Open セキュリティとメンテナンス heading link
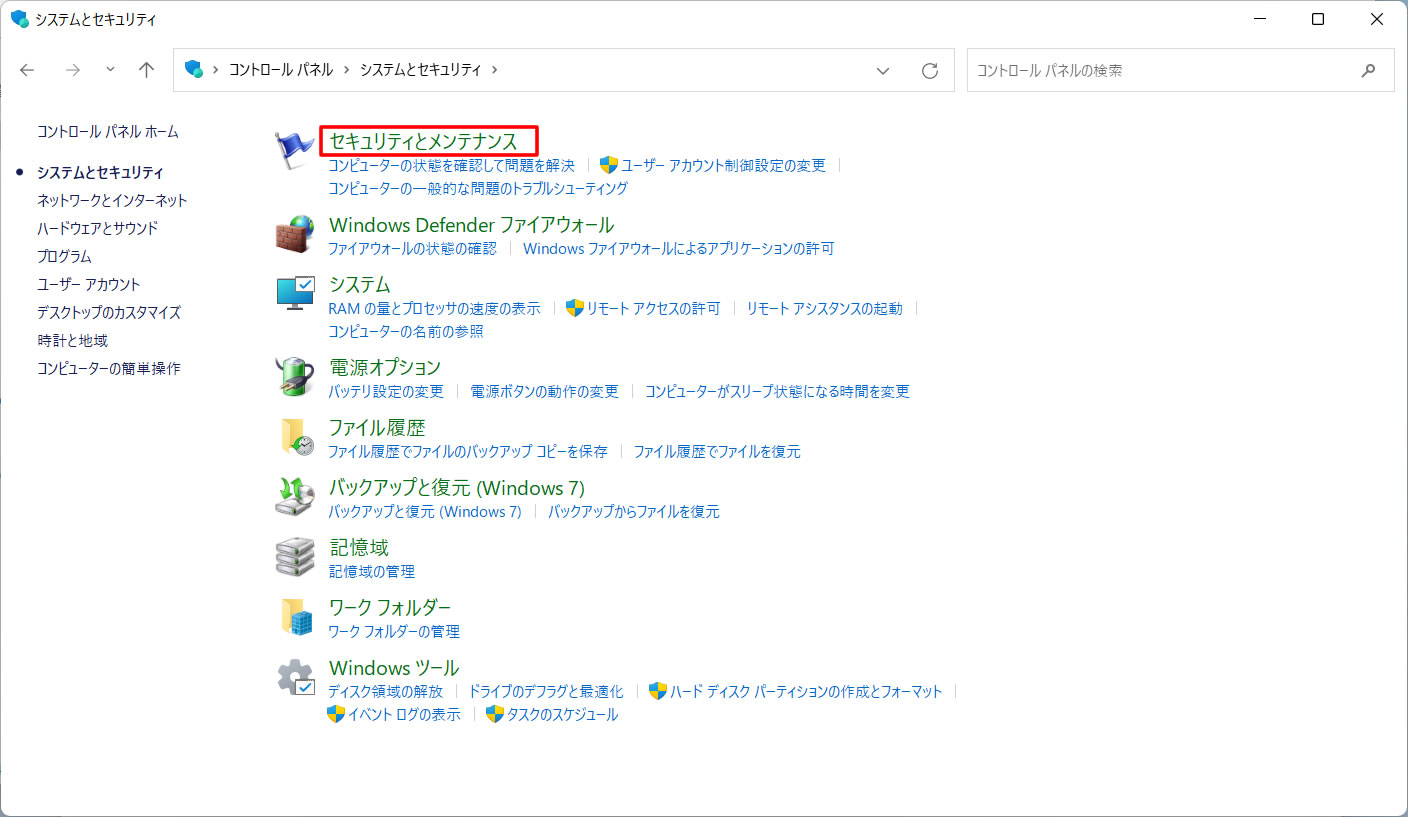The height and width of the screenshot is (817, 1408). pos(424,142)
